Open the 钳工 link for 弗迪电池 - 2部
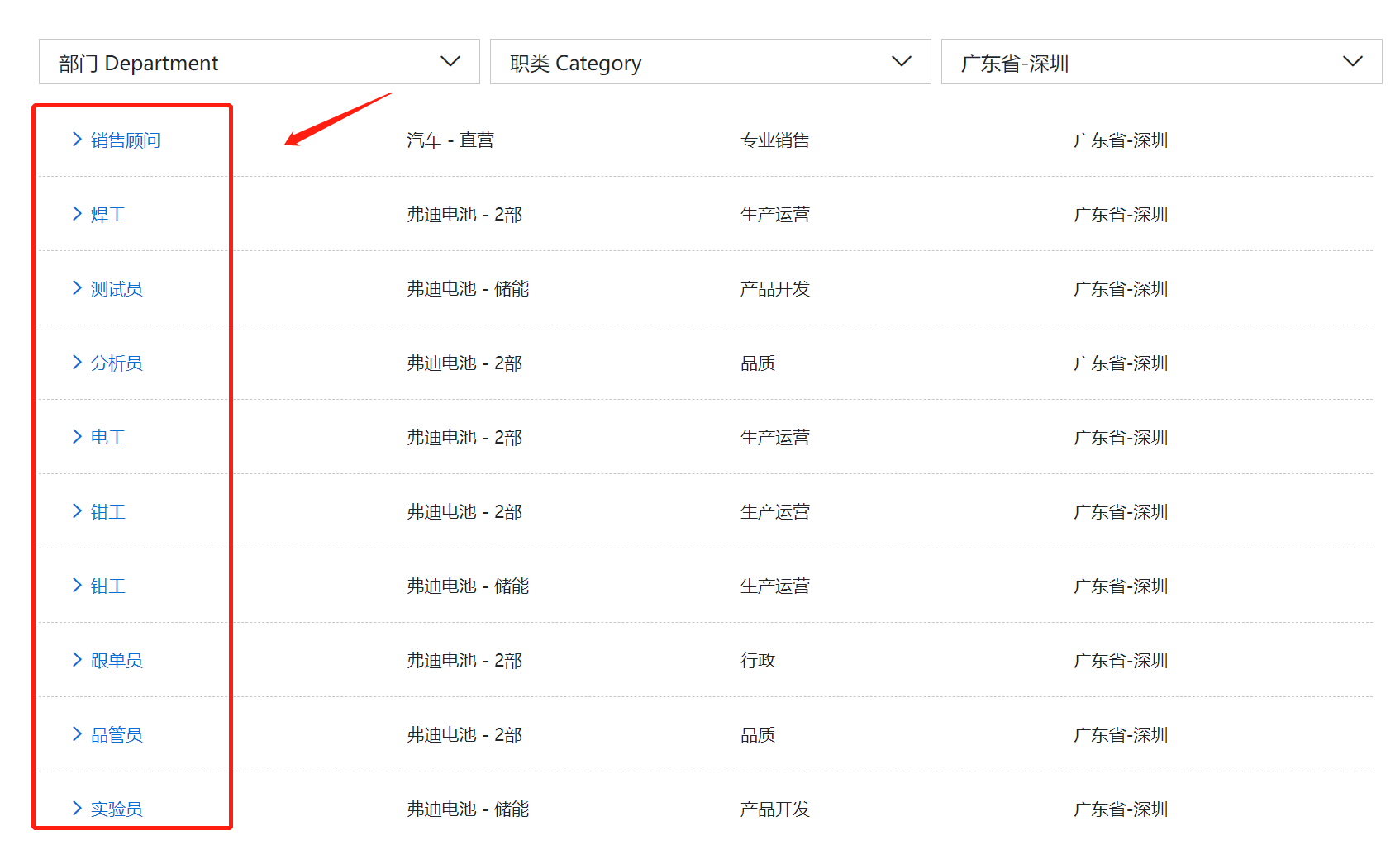This screenshot has height=845, width=1400. tap(108, 512)
